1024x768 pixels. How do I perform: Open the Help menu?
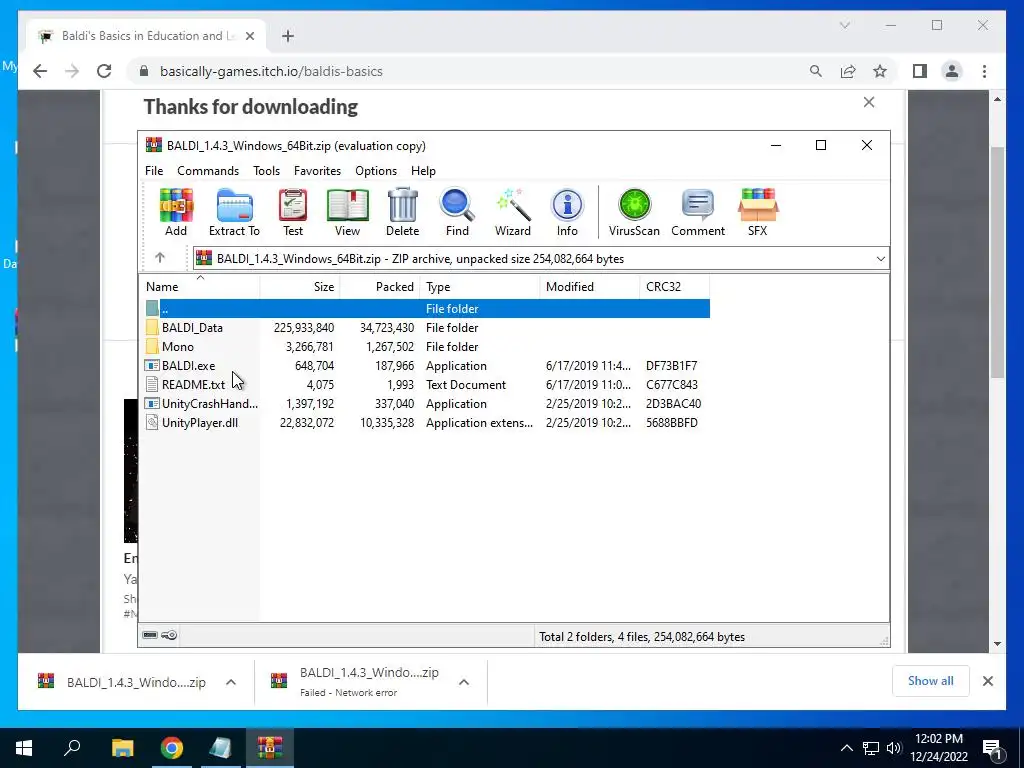(423, 170)
